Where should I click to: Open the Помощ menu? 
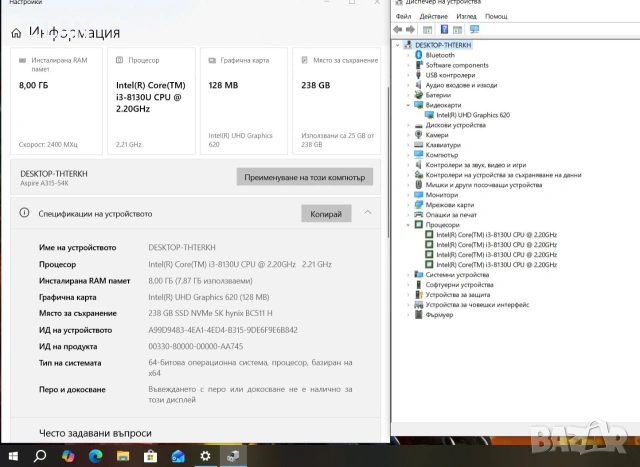pyautogui.click(x=496, y=16)
